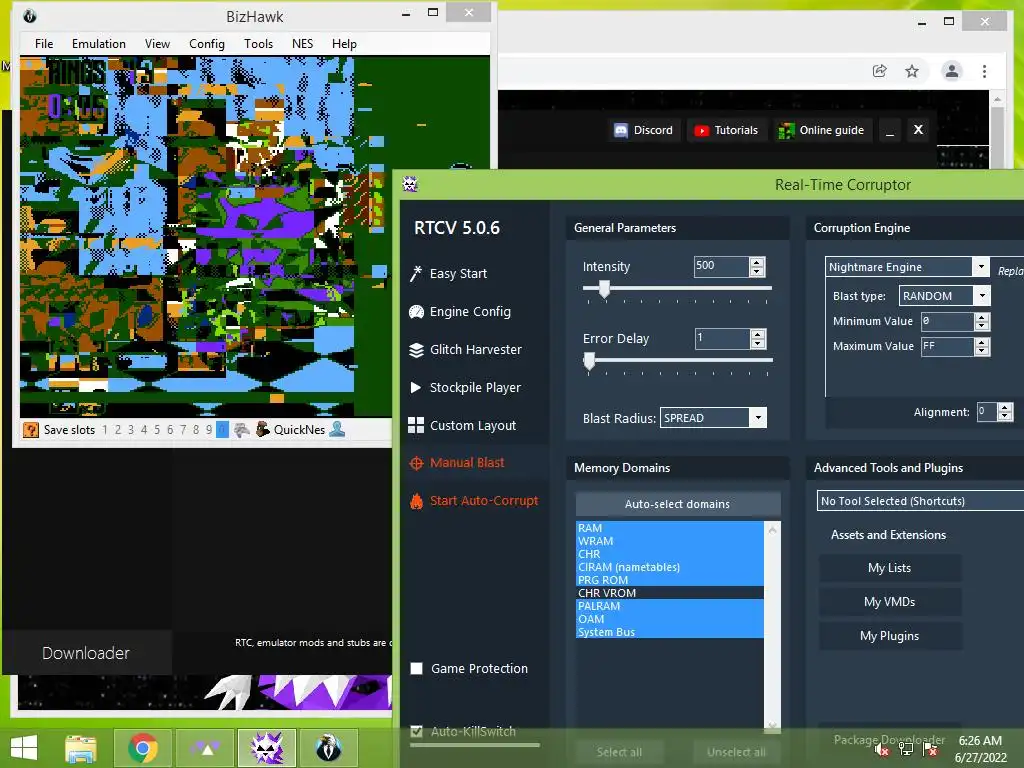
Task: Click the Maximum Value spinner arrows
Action: click(x=982, y=346)
